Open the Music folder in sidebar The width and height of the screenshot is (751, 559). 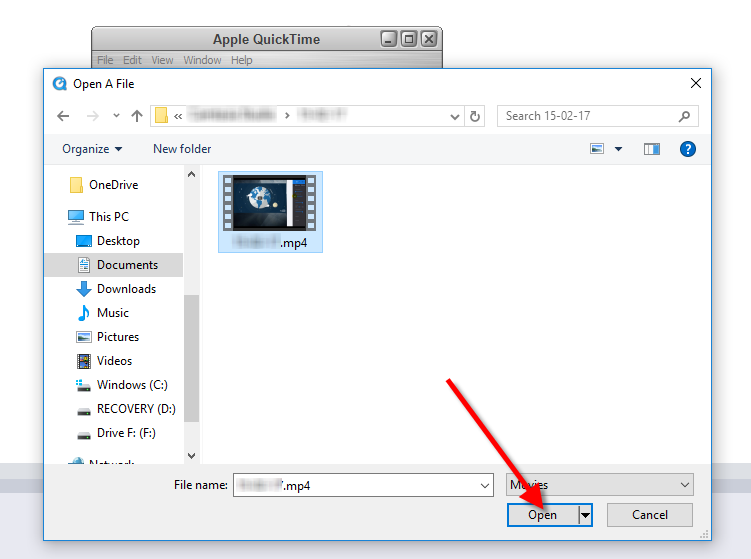click(112, 313)
